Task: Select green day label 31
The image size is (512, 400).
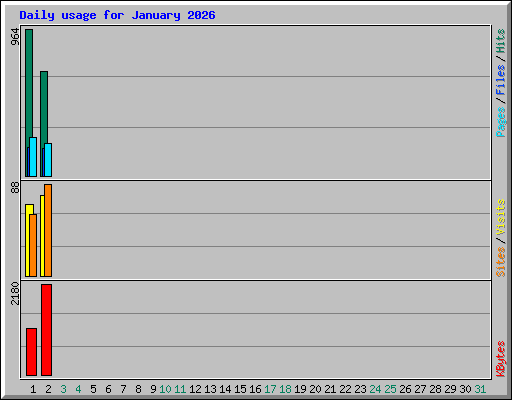Action: click(x=480, y=389)
